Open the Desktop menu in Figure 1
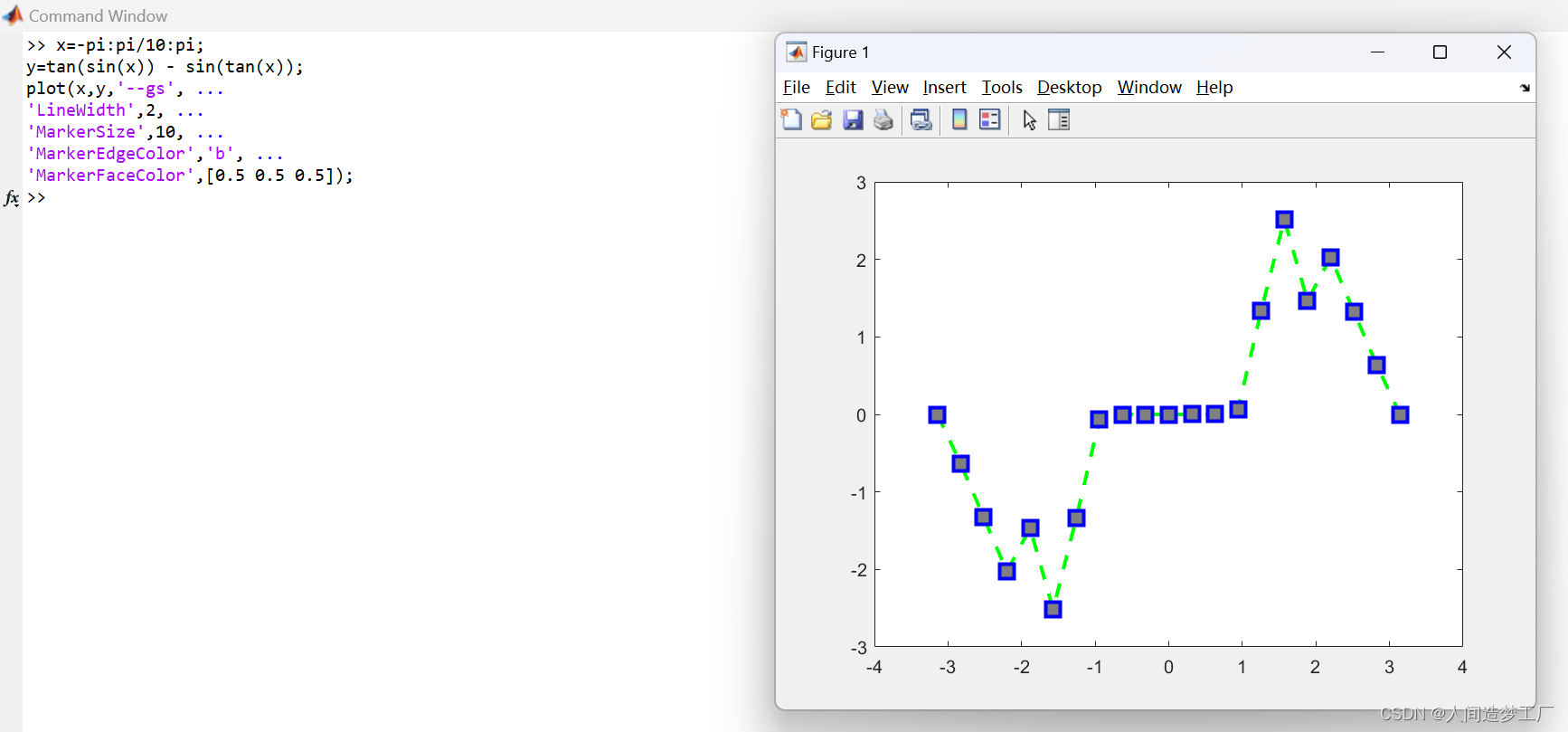 [1069, 87]
